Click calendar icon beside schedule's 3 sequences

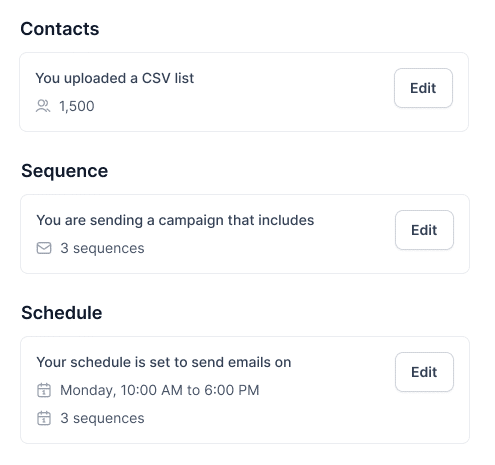44,418
